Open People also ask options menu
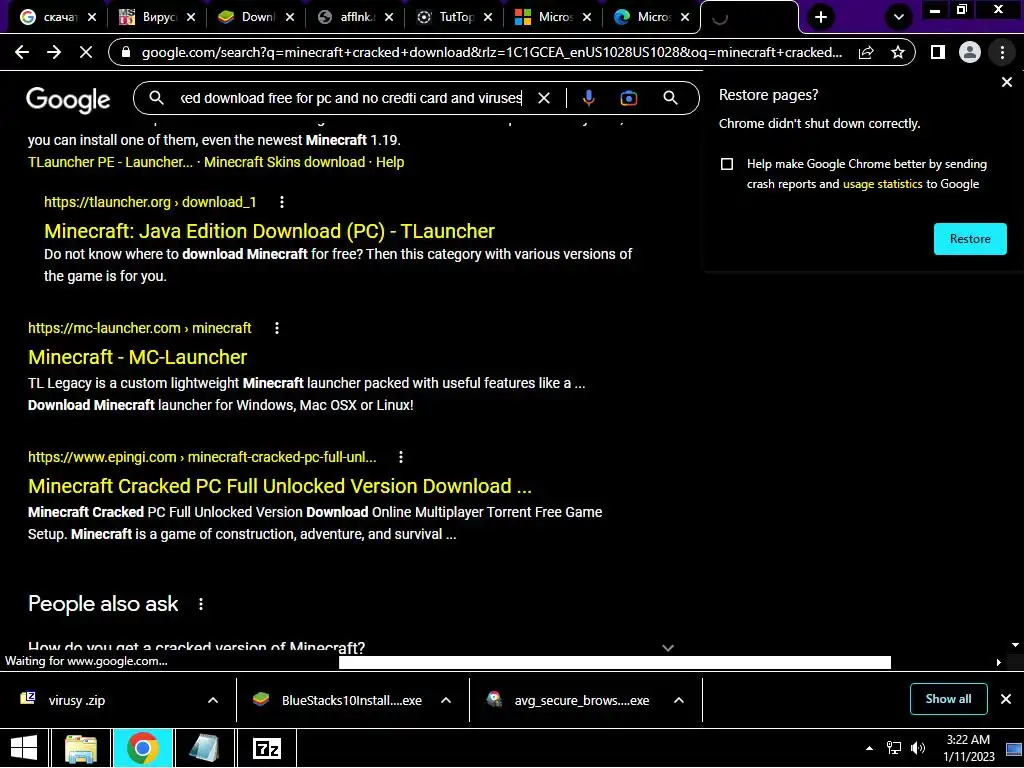Image resolution: width=1024 pixels, height=768 pixels. pos(201,604)
